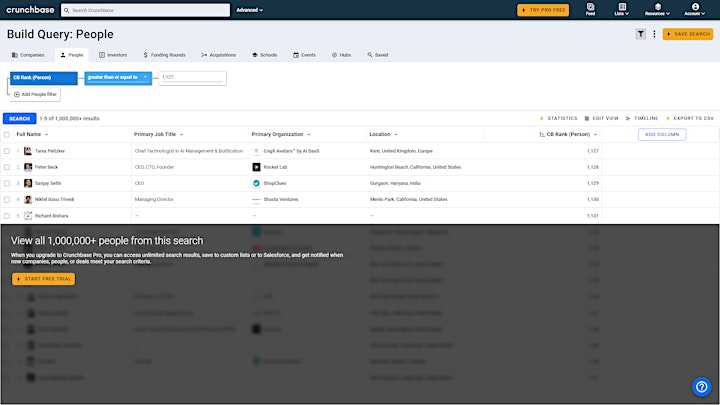Switch to the Events tab
Screen dimensions: 720x405
tap(304, 55)
